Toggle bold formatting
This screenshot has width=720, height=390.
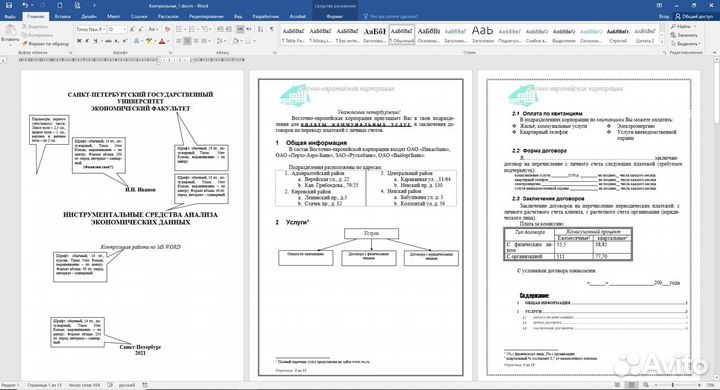tap(79, 41)
